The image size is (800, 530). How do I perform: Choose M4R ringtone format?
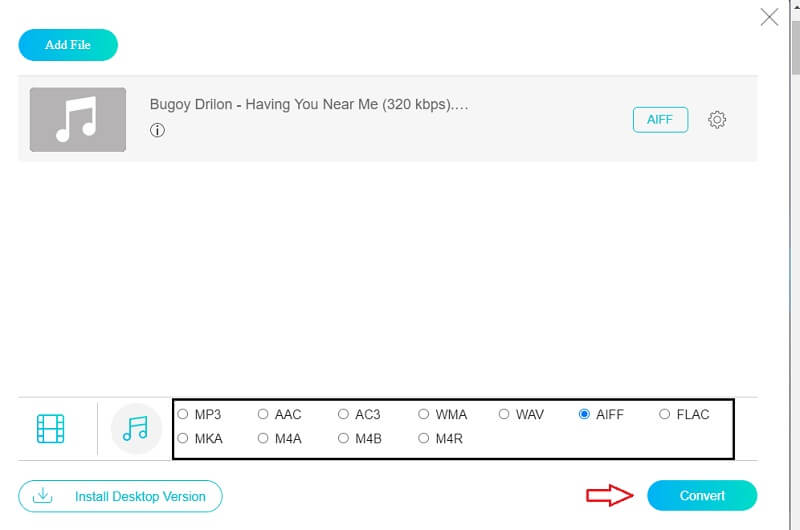tap(424, 438)
